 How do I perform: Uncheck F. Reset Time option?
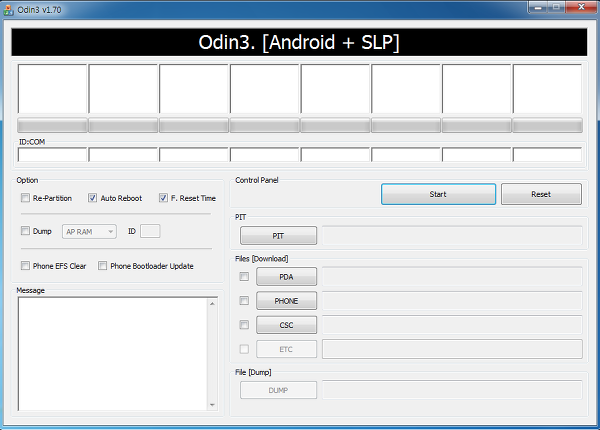point(163,198)
